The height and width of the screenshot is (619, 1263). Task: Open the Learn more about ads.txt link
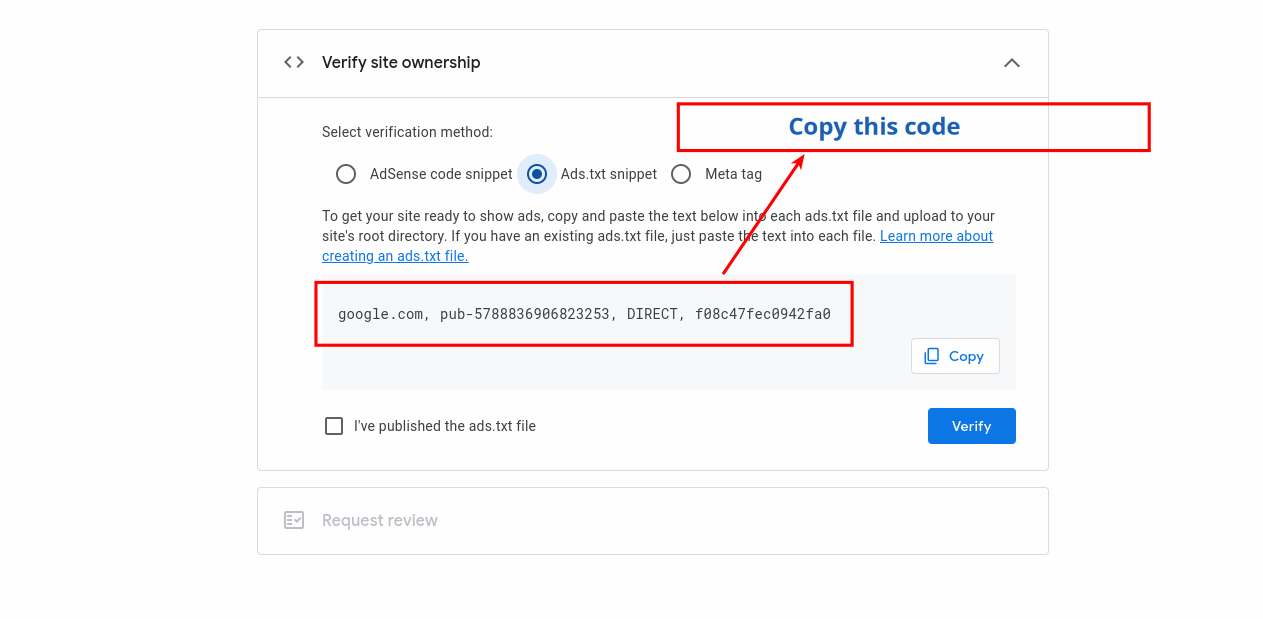pyautogui.click(x=936, y=236)
